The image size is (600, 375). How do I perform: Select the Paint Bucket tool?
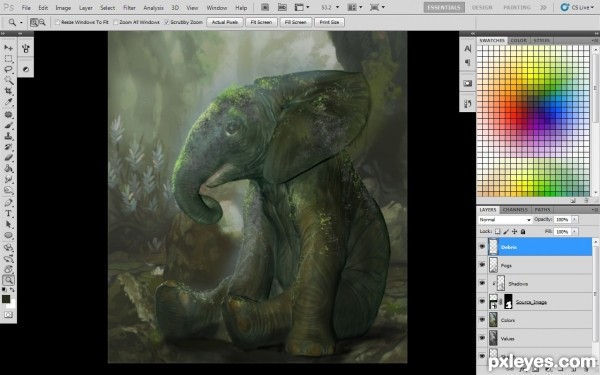tap(8, 168)
